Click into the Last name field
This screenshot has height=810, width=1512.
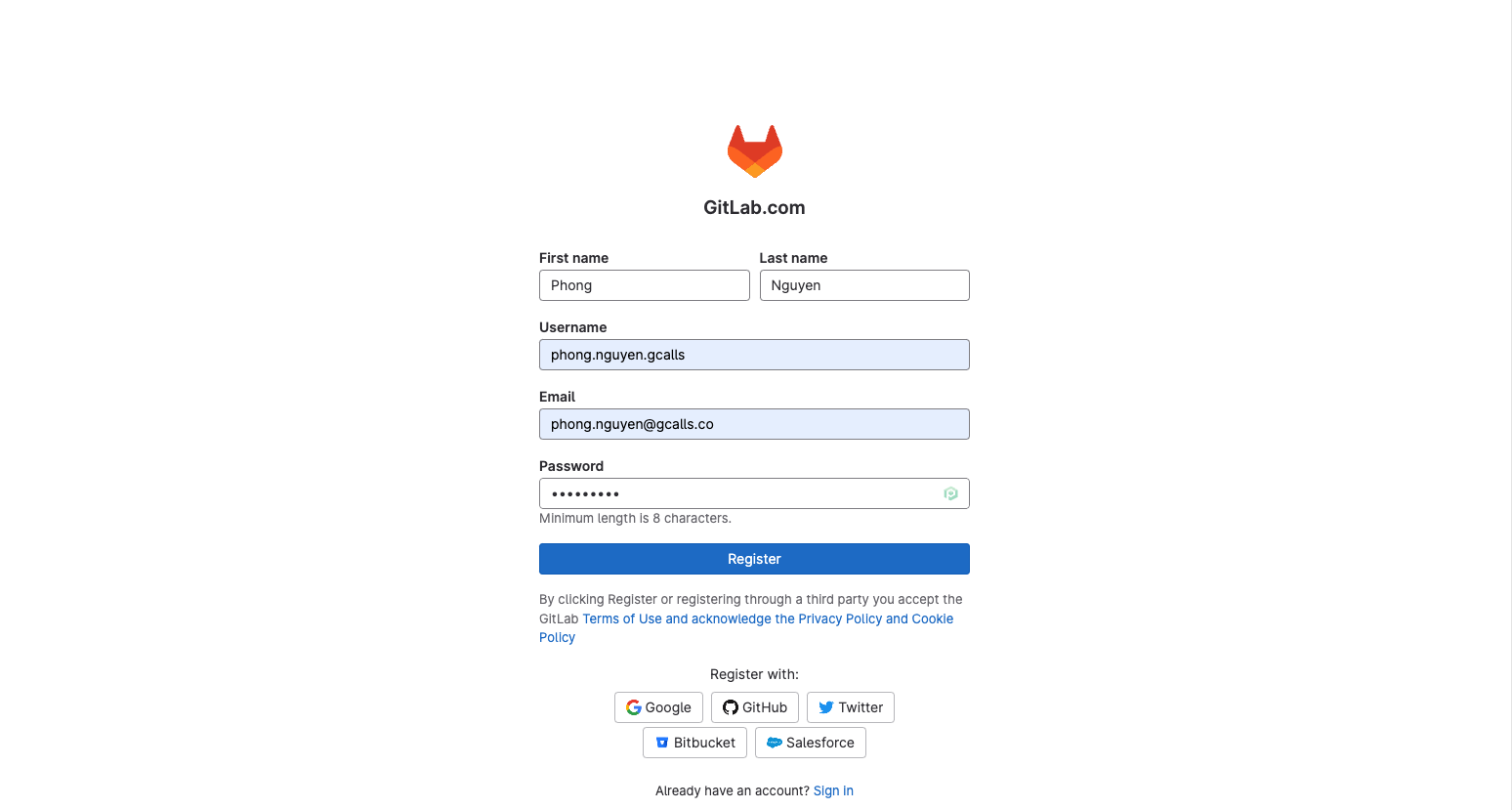point(863,285)
